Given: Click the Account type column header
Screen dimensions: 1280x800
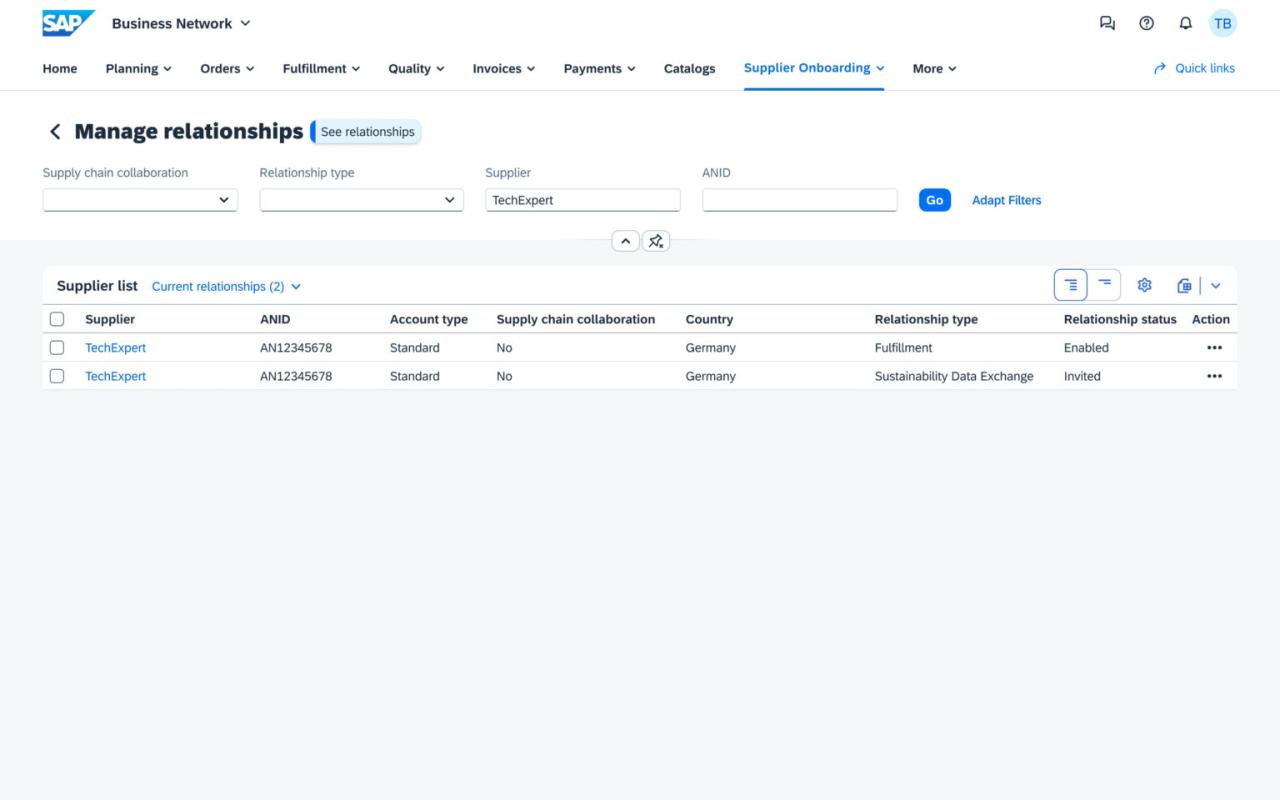Looking at the screenshot, I should point(429,319).
